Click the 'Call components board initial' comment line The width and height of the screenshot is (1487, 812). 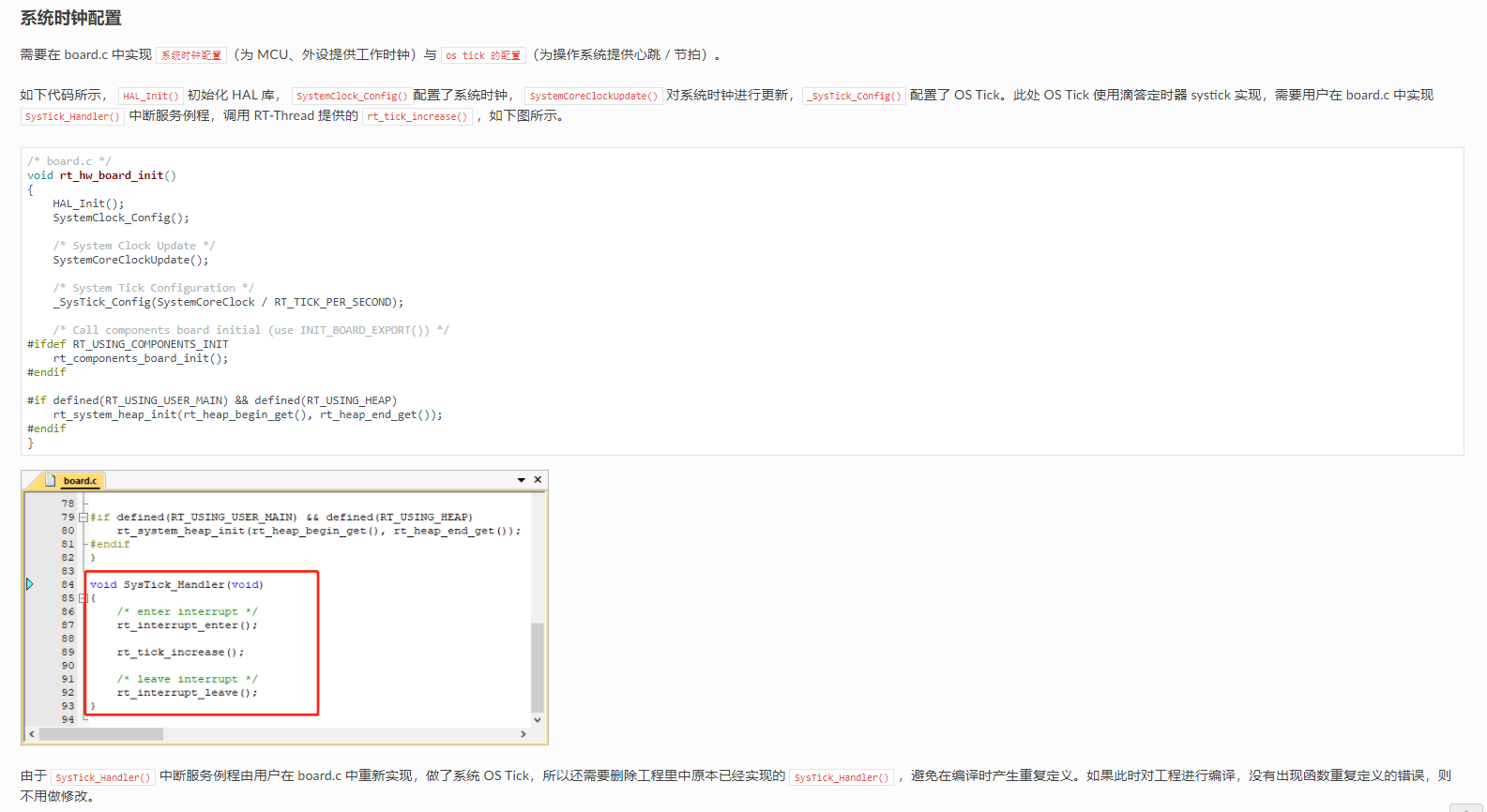click(x=250, y=330)
